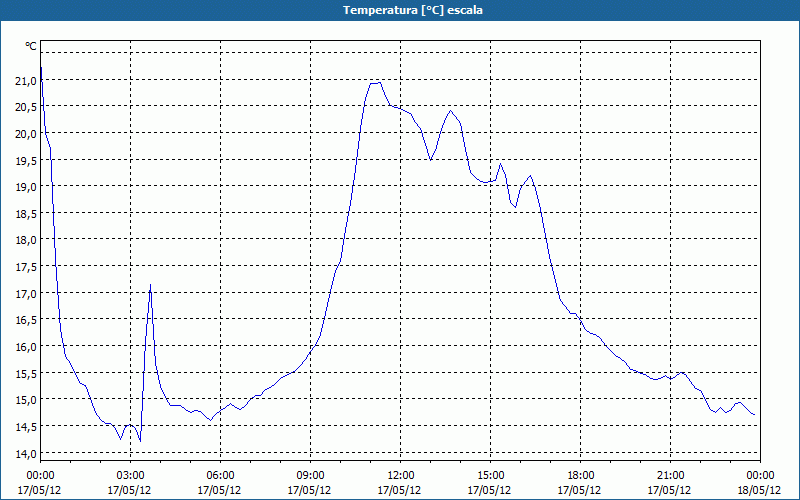The image size is (800, 500).
Task: Click the 17/05/12 date under the first 00:00
Action: (x=39, y=490)
